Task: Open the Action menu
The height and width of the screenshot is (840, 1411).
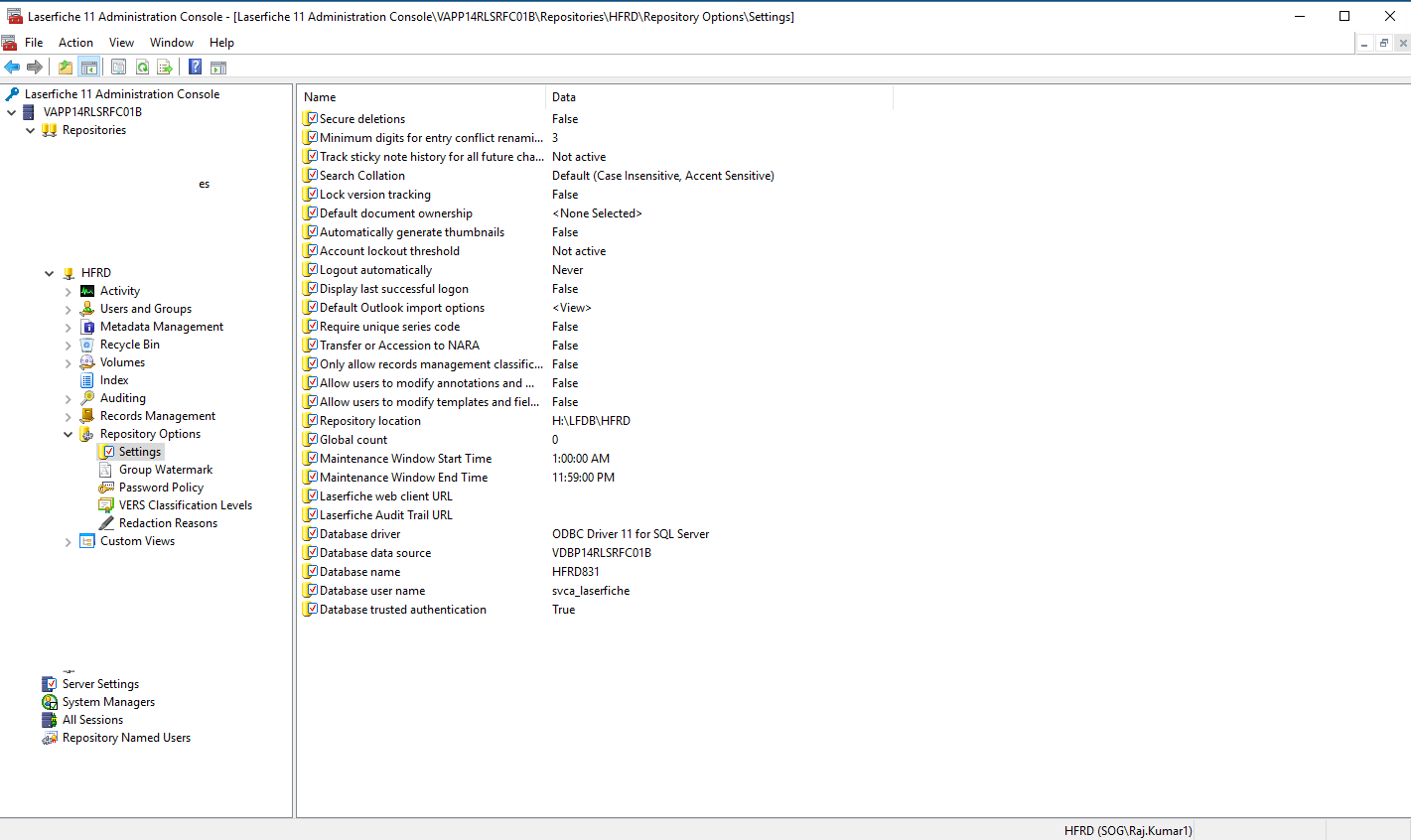Action: click(75, 43)
